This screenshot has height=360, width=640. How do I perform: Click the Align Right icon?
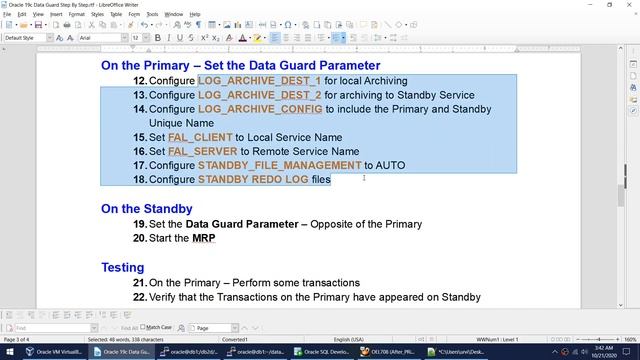[297, 38]
